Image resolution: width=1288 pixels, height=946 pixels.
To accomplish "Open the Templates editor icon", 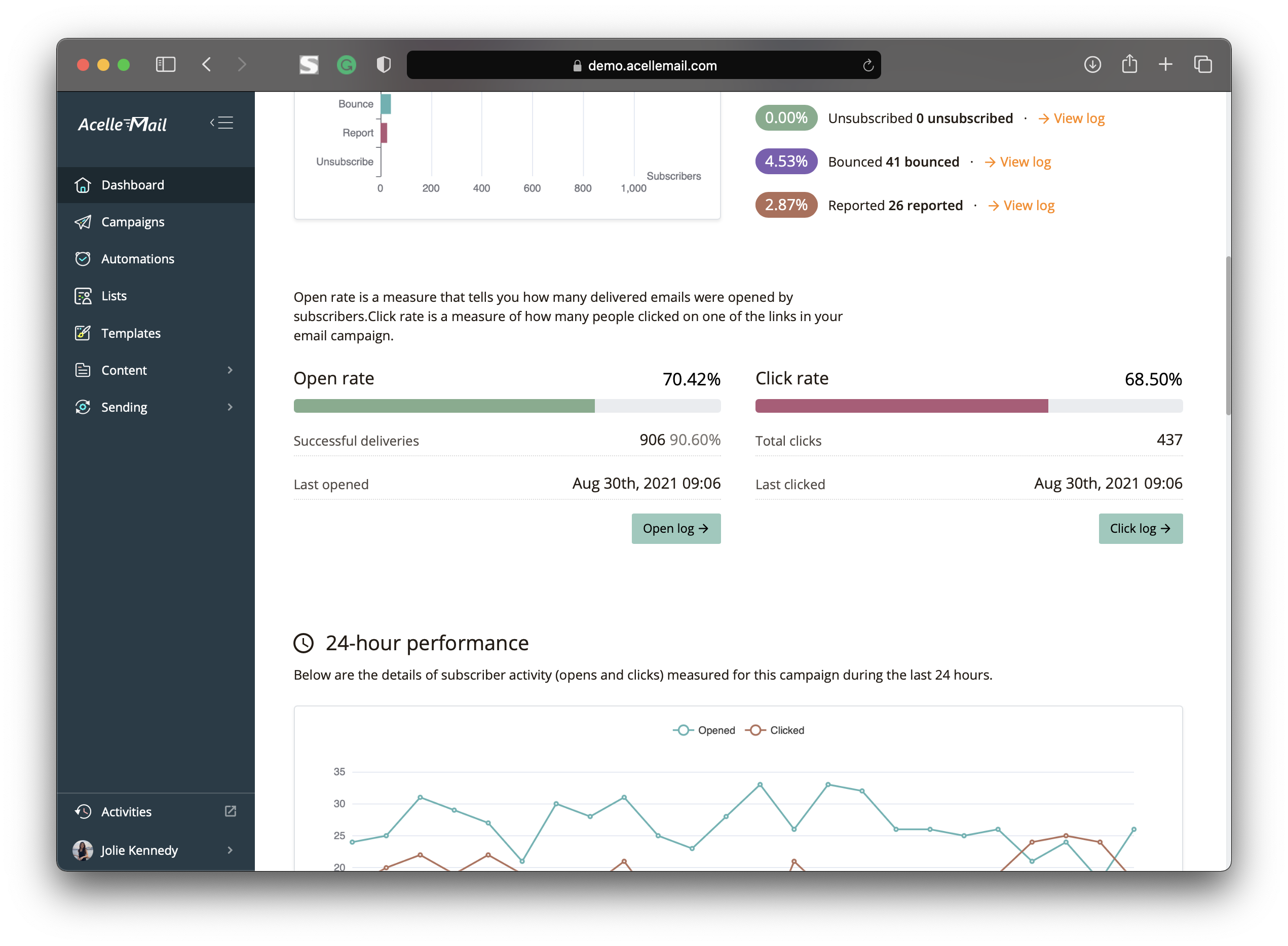I will point(83,333).
